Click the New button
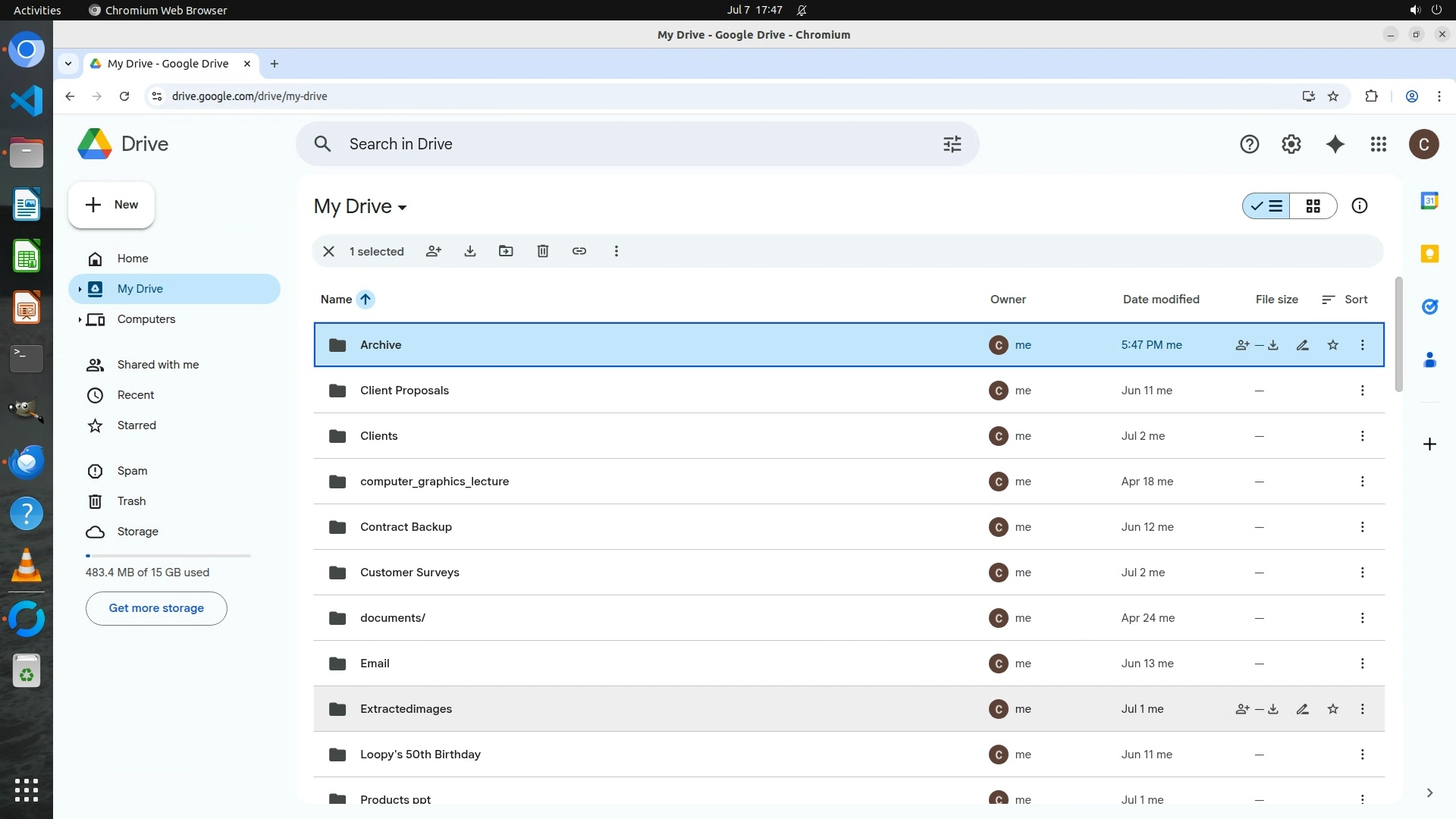The image size is (1456, 819). tap(111, 205)
